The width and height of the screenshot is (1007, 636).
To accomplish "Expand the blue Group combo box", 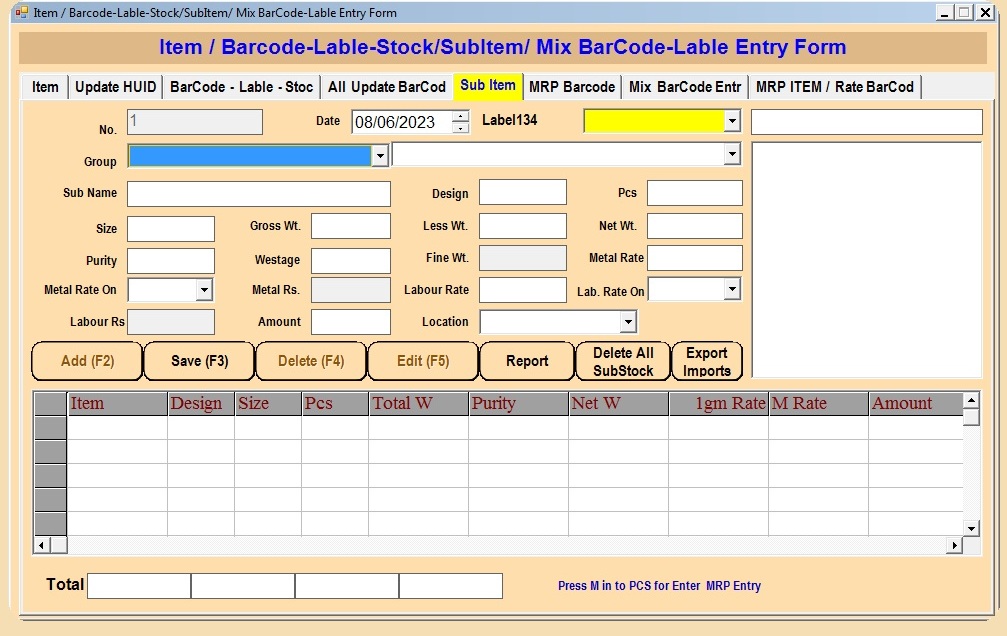I will 380,156.
